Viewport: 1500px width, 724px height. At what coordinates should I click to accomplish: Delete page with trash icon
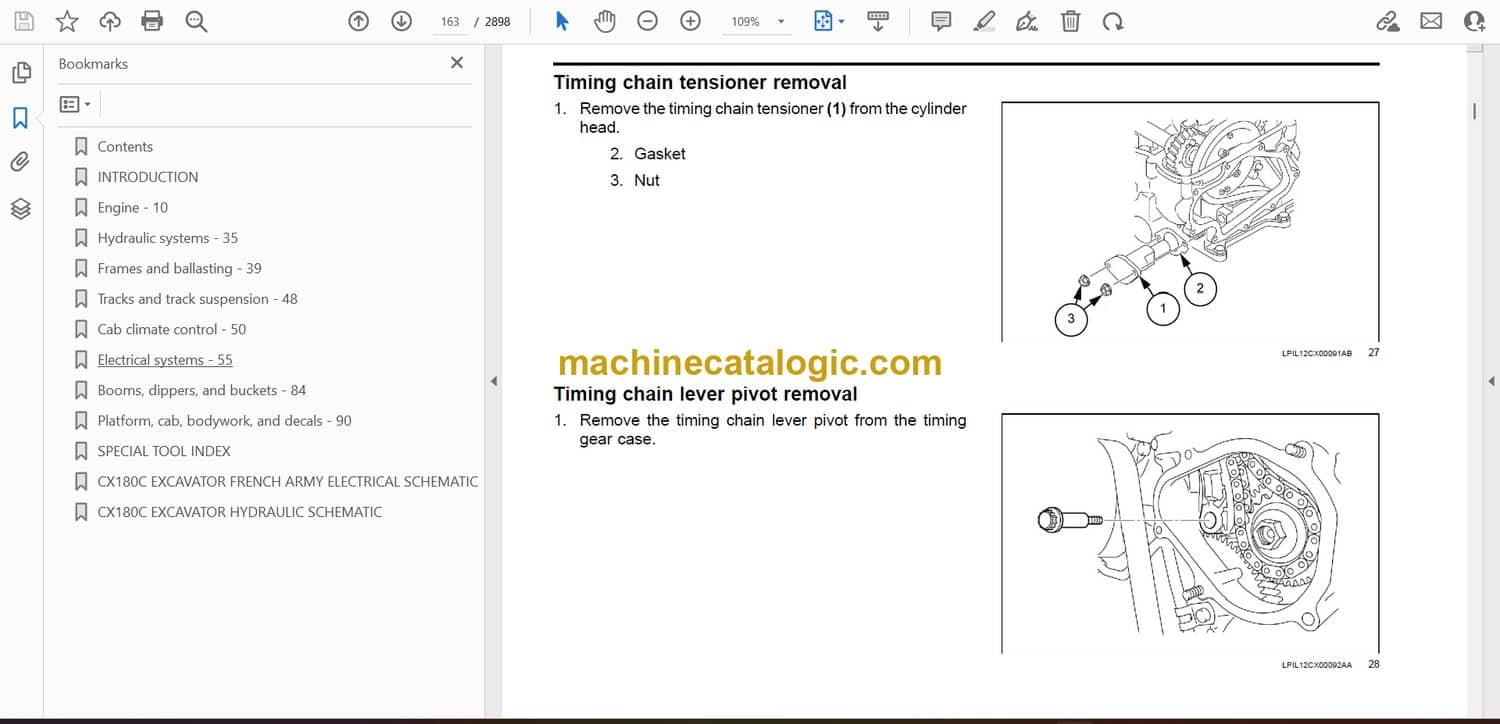1070,21
